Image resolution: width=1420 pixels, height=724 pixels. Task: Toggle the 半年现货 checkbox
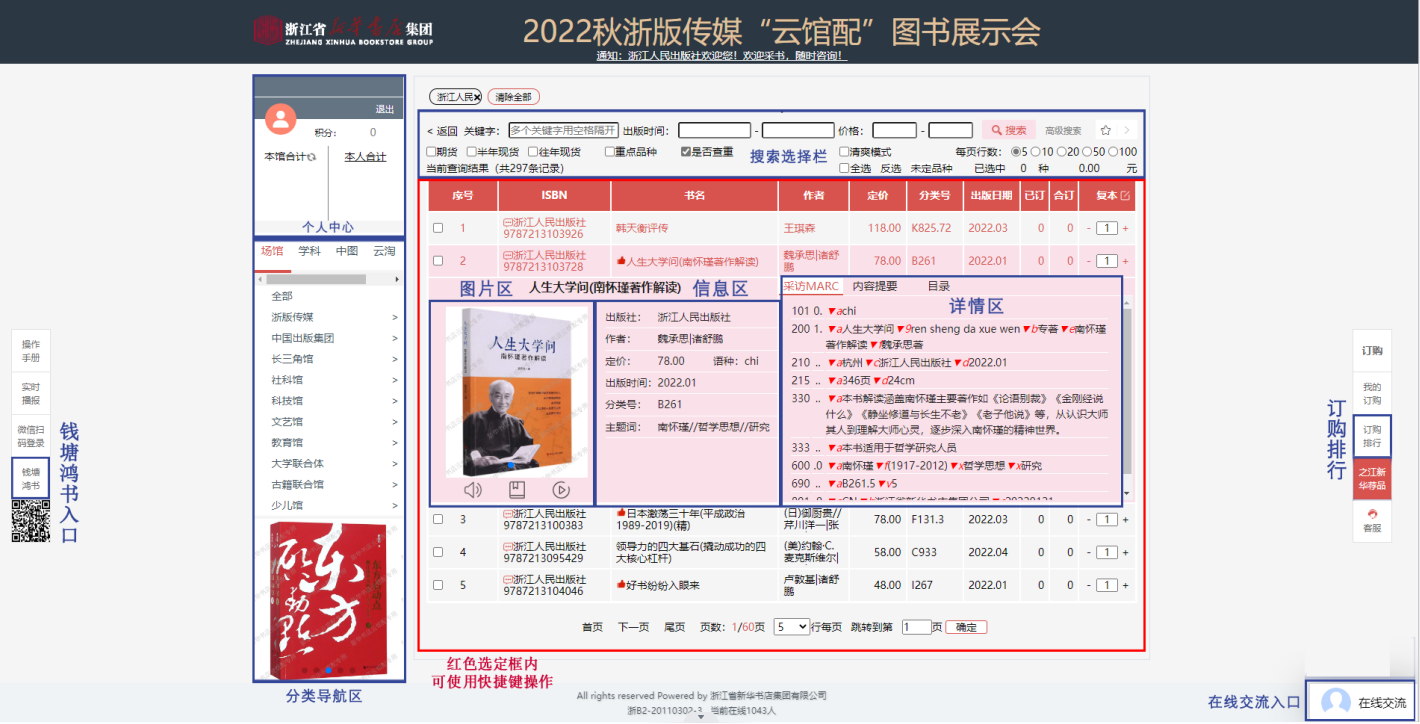coord(472,152)
